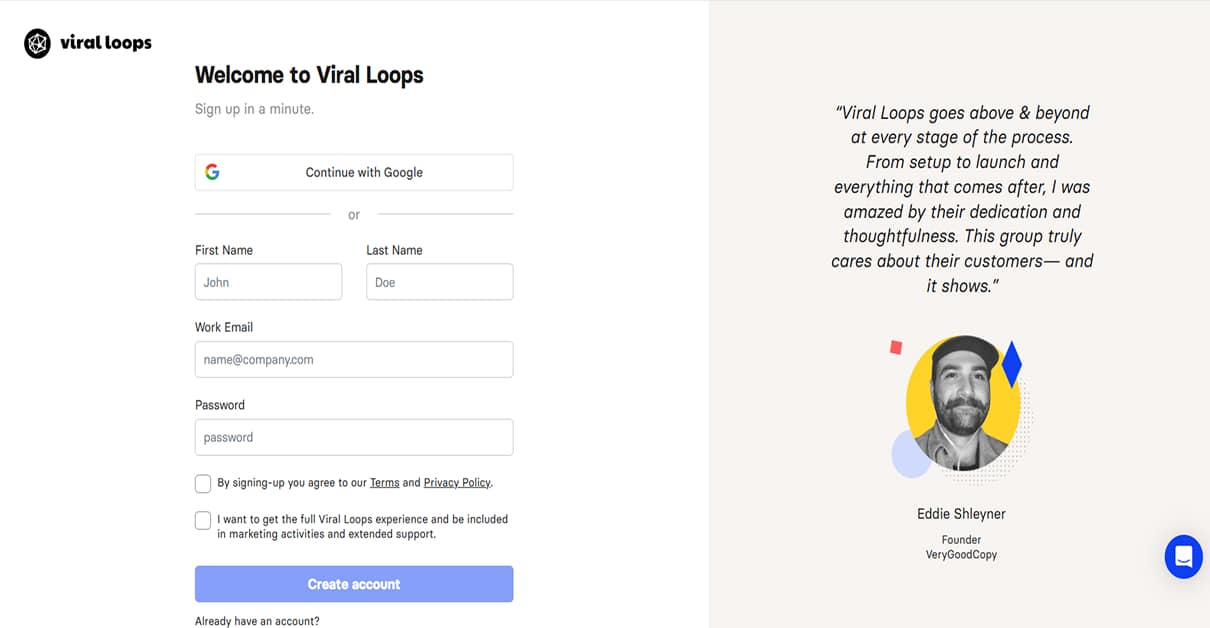Open the Terms link

tap(385, 482)
